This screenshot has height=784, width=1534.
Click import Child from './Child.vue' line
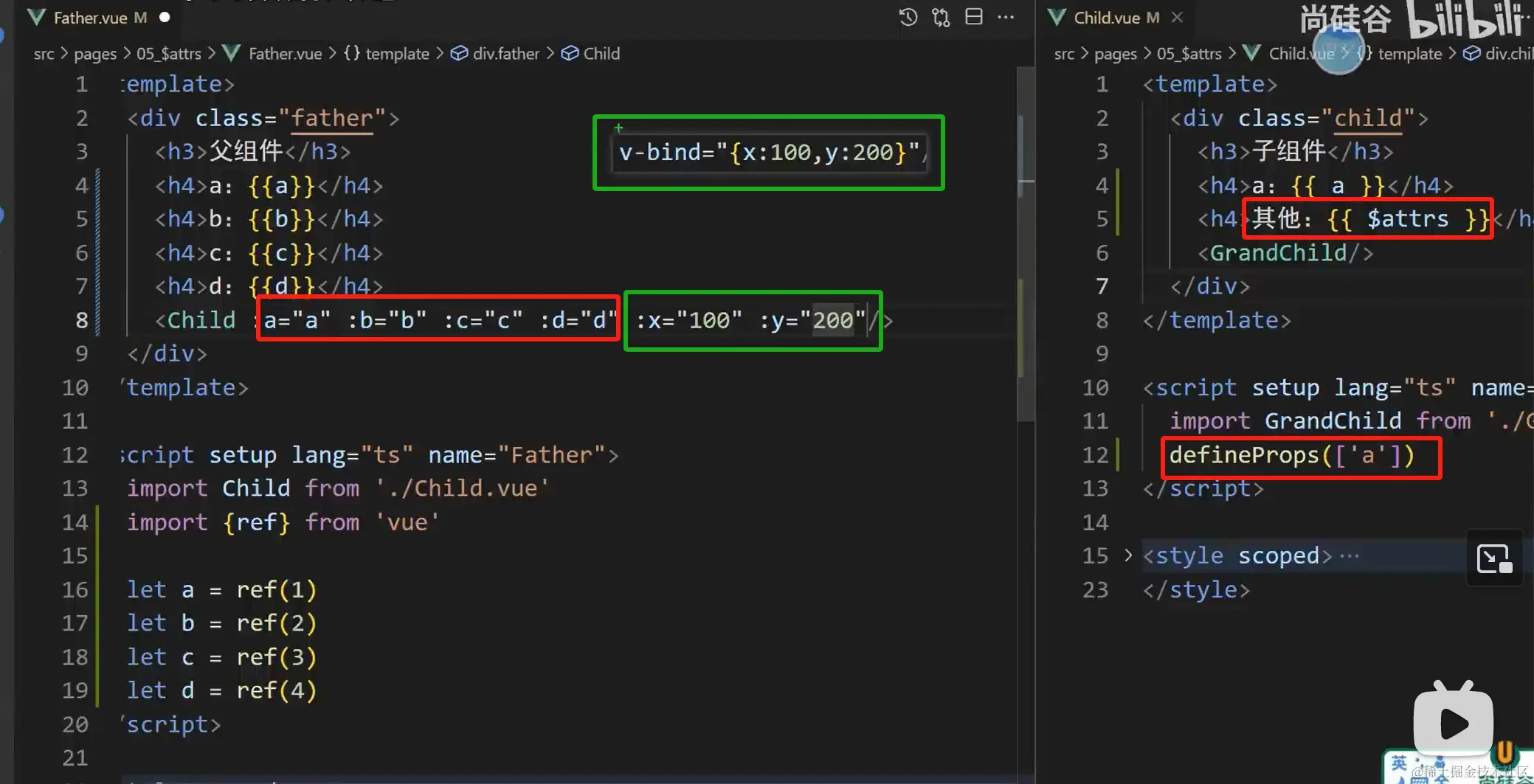(x=338, y=488)
